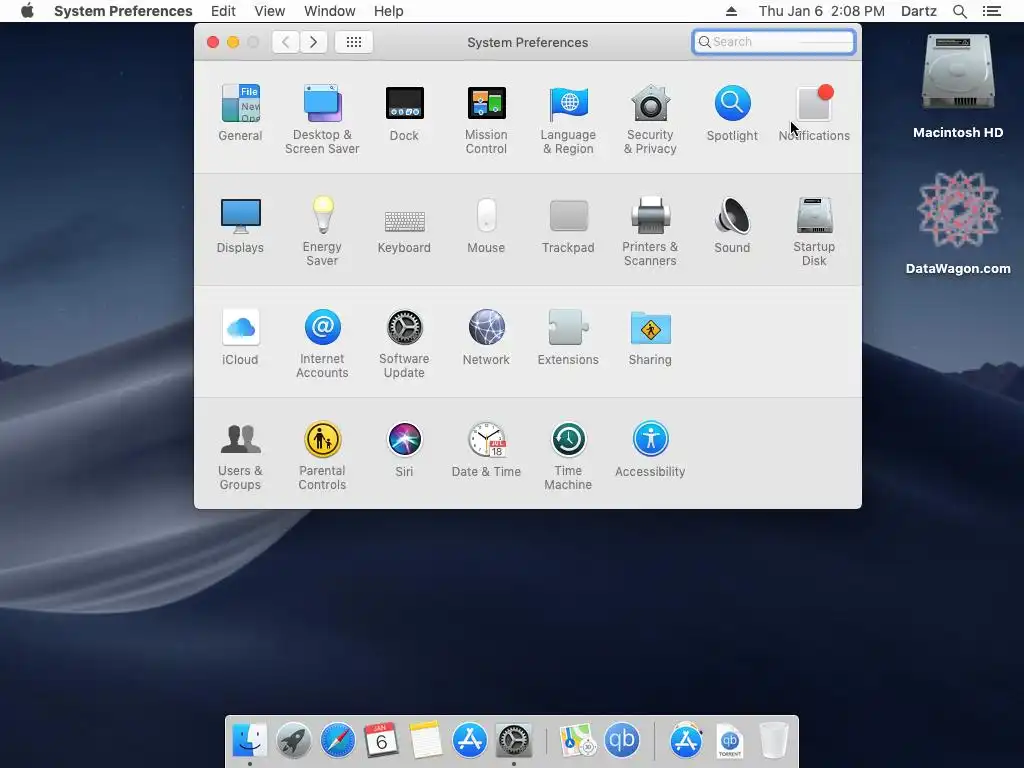Open Mouse preferences pane
1024x768 pixels.
486,225
